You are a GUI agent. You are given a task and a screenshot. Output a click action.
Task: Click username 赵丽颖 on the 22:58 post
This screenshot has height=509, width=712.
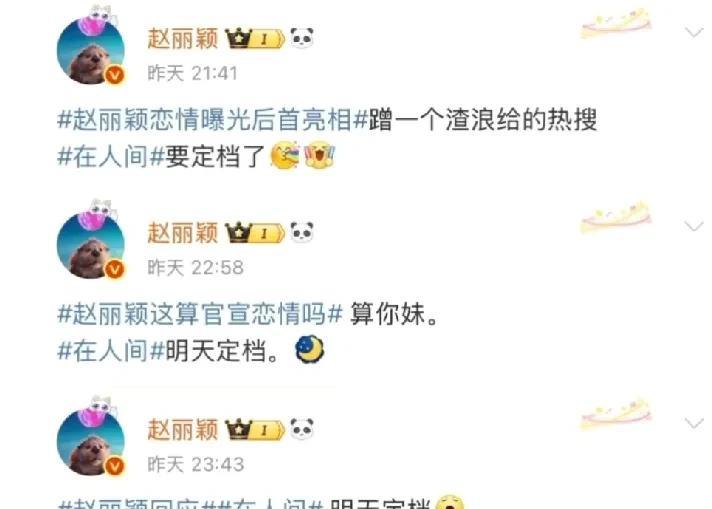(x=183, y=233)
